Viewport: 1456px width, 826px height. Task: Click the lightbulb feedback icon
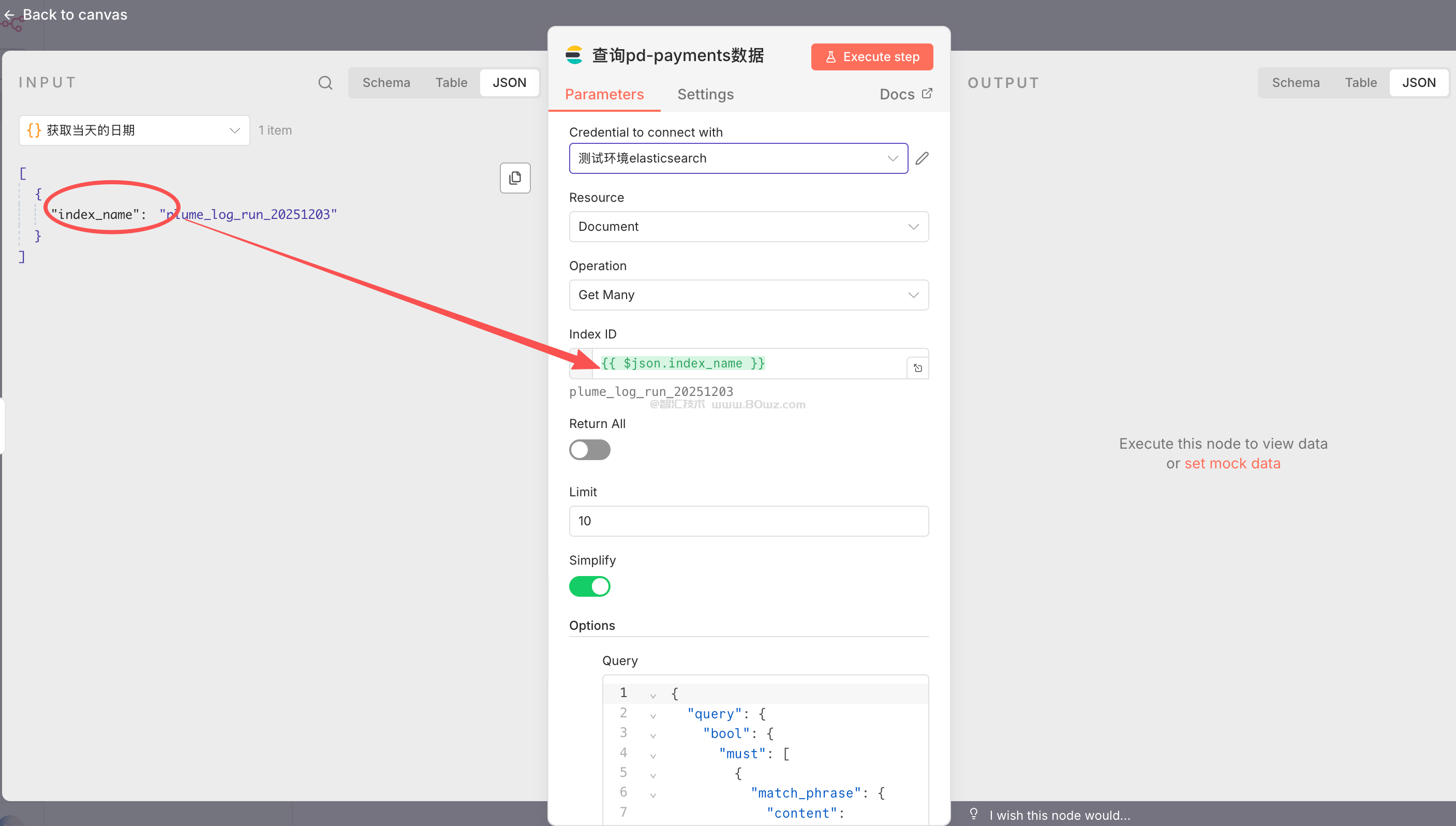point(973,814)
